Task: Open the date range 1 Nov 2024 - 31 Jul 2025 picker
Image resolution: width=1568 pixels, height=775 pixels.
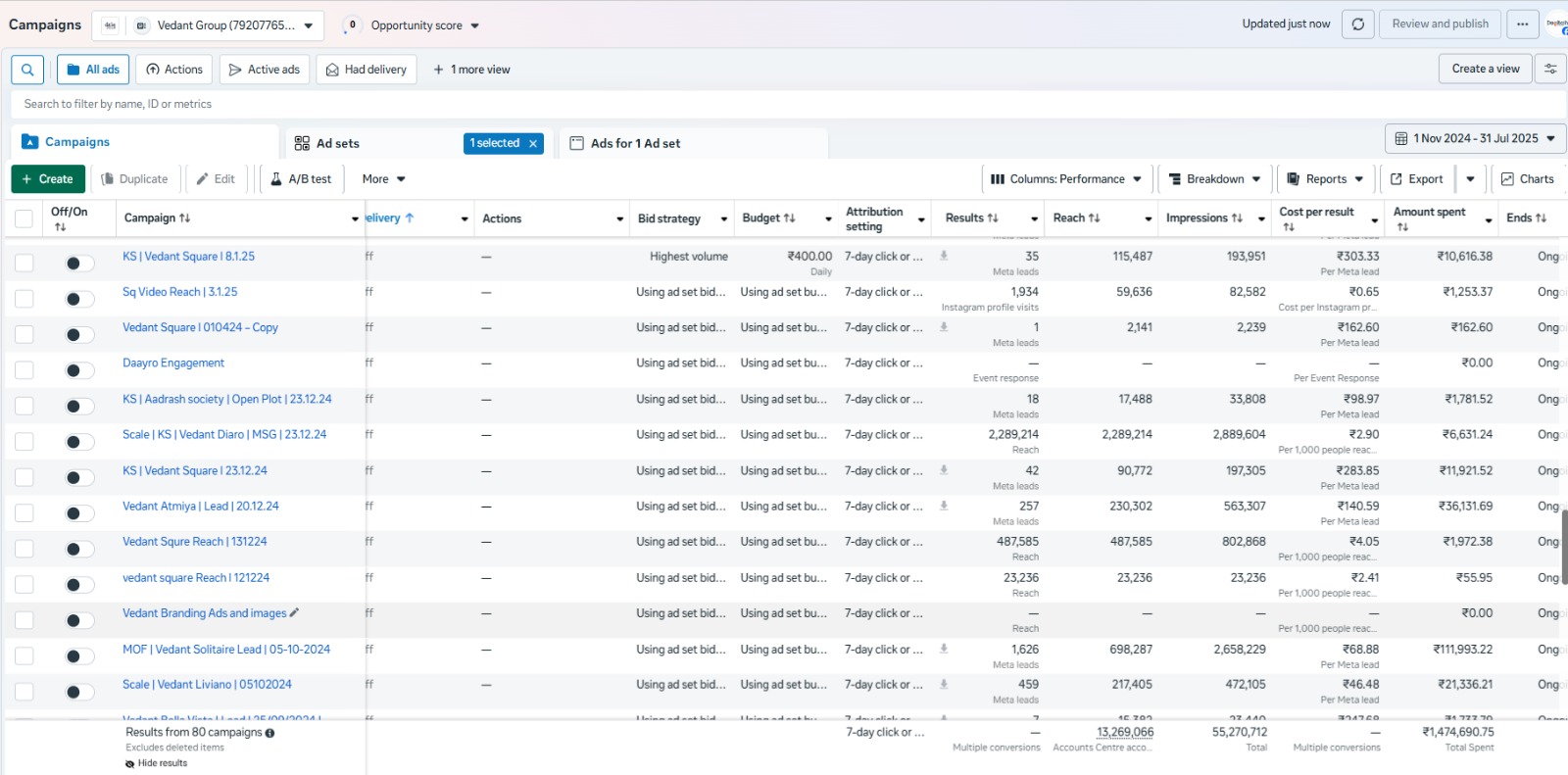Action: (1475, 139)
